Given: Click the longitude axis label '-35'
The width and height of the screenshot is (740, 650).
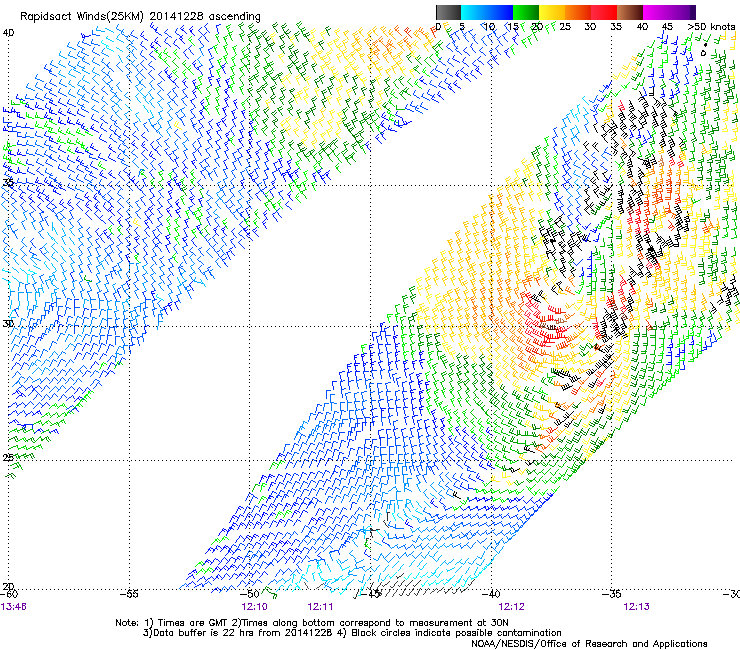Looking at the screenshot, I should [x=612, y=594].
